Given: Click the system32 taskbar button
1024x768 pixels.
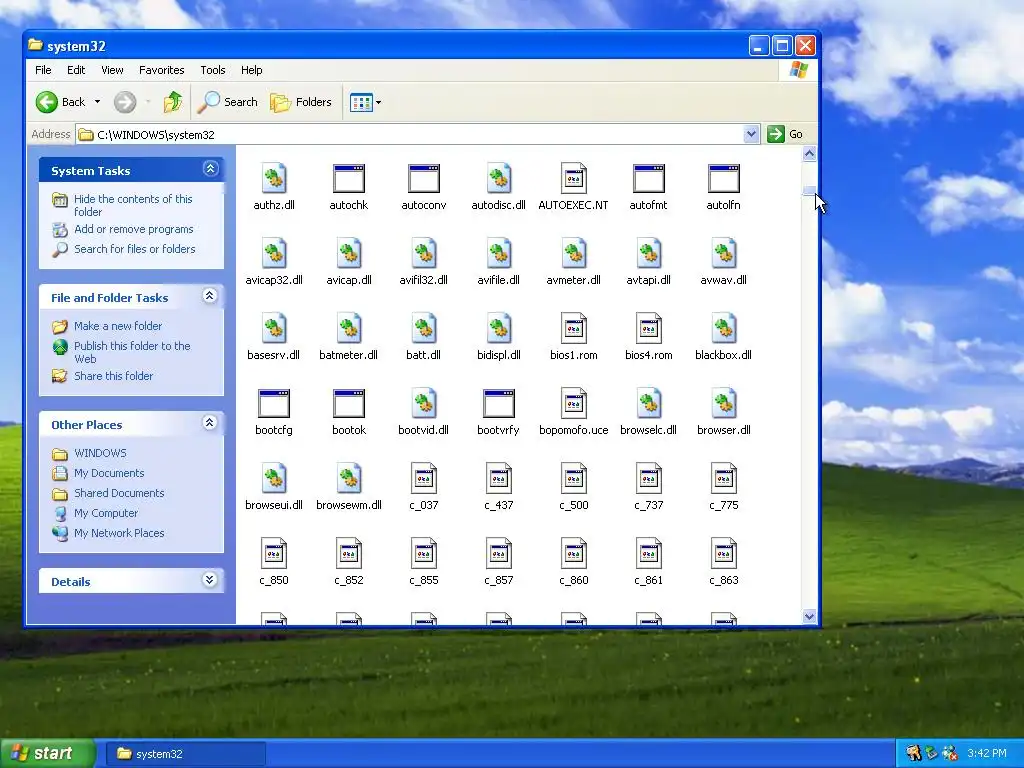Looking at the screenshot, I should tap(185, 754).
